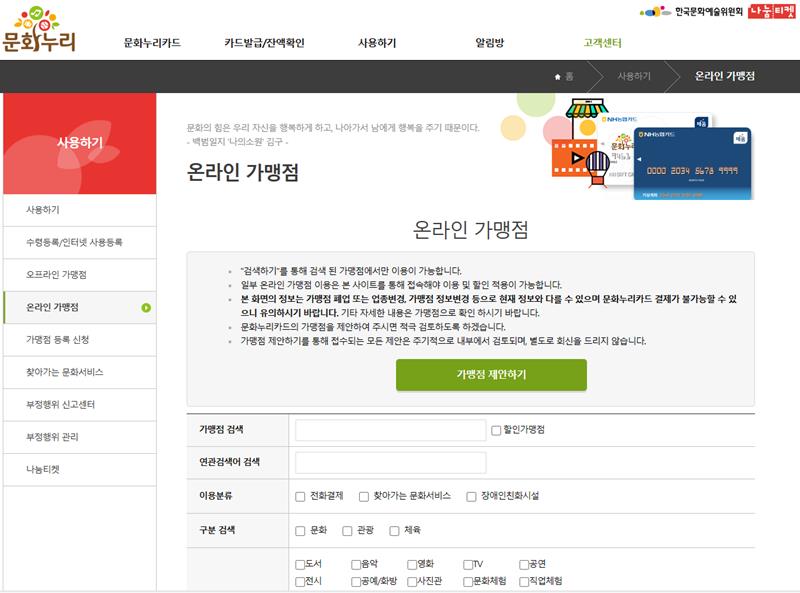Viewport: 800px width, 593px height.
Task: Toggle the 할인가맹점 checkbox
Action: pyautogui.click(x=496, y=430)
